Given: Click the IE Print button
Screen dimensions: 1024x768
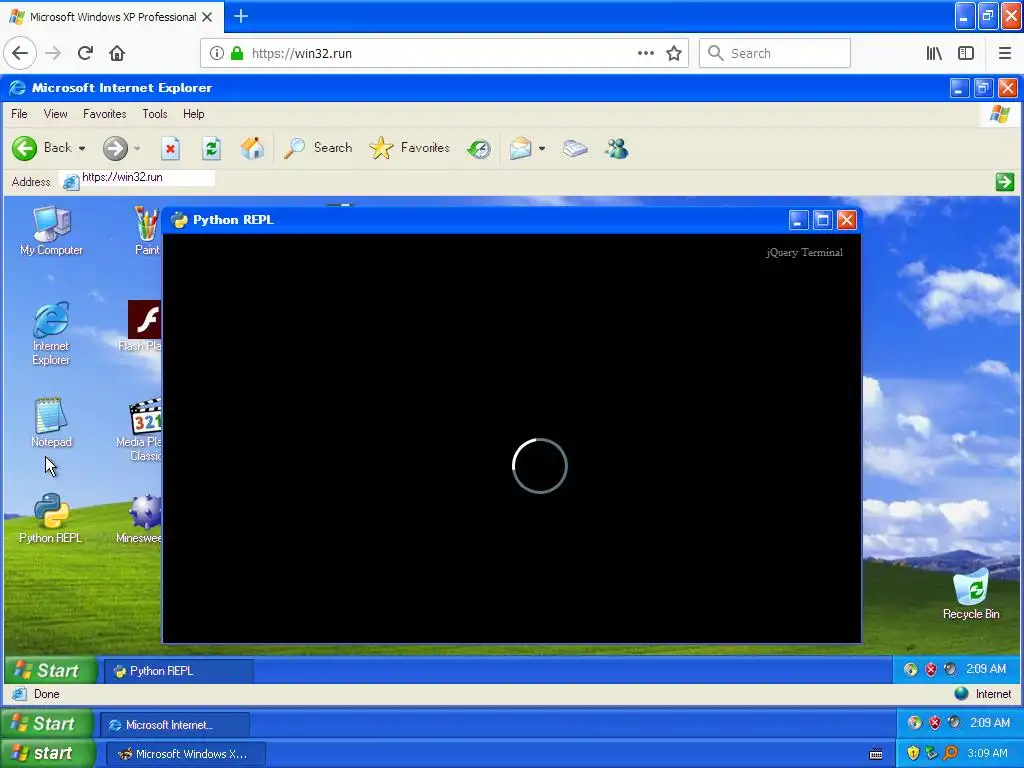Looking at the screenshot, I should (575, 148).
